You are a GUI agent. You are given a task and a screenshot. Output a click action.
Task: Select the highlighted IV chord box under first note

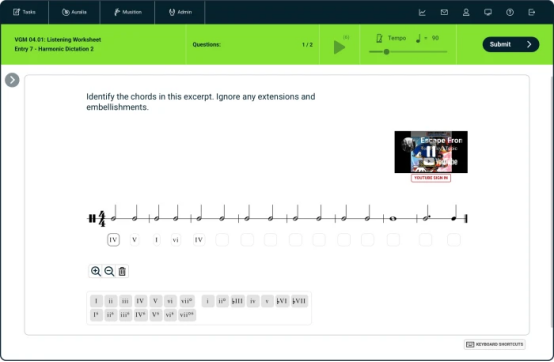point(113,240)
